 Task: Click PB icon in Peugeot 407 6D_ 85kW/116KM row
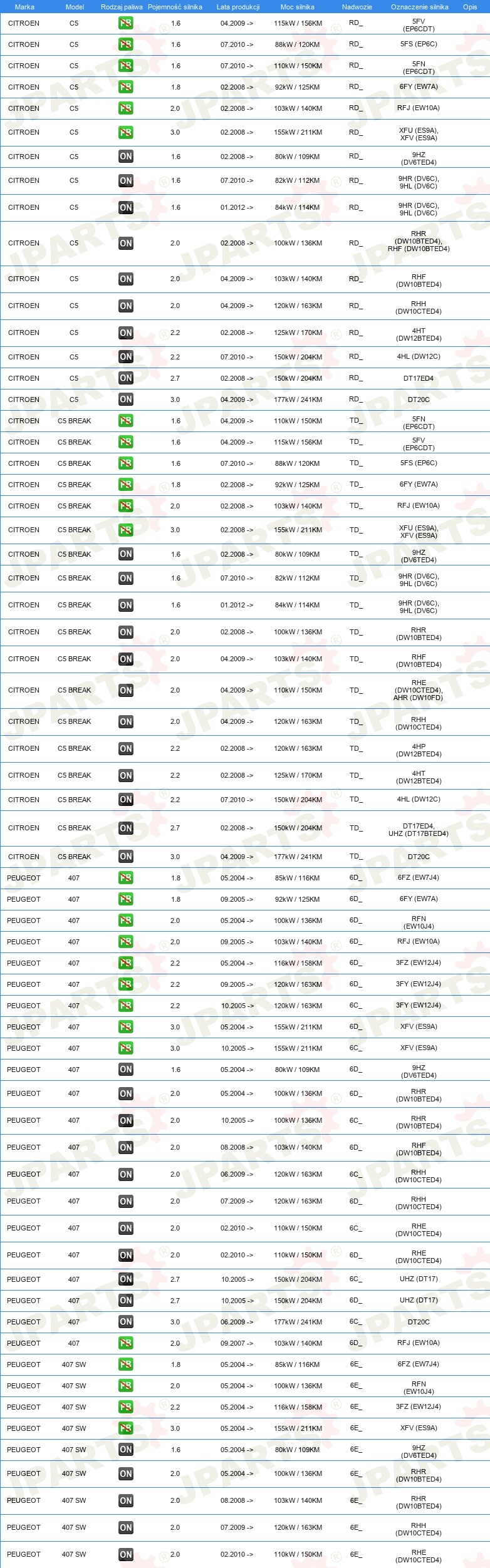126,878
